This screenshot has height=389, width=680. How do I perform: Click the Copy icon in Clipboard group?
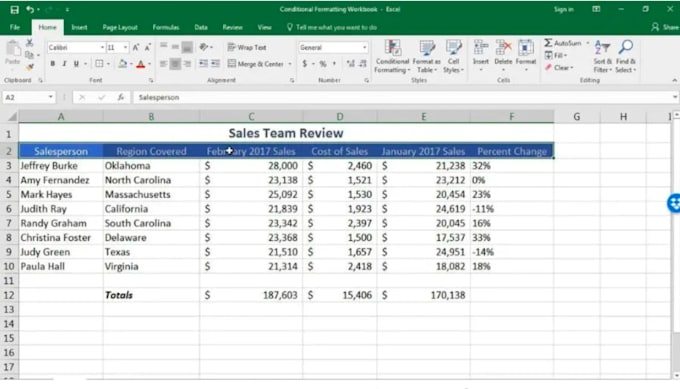click(x=29, y=55)
